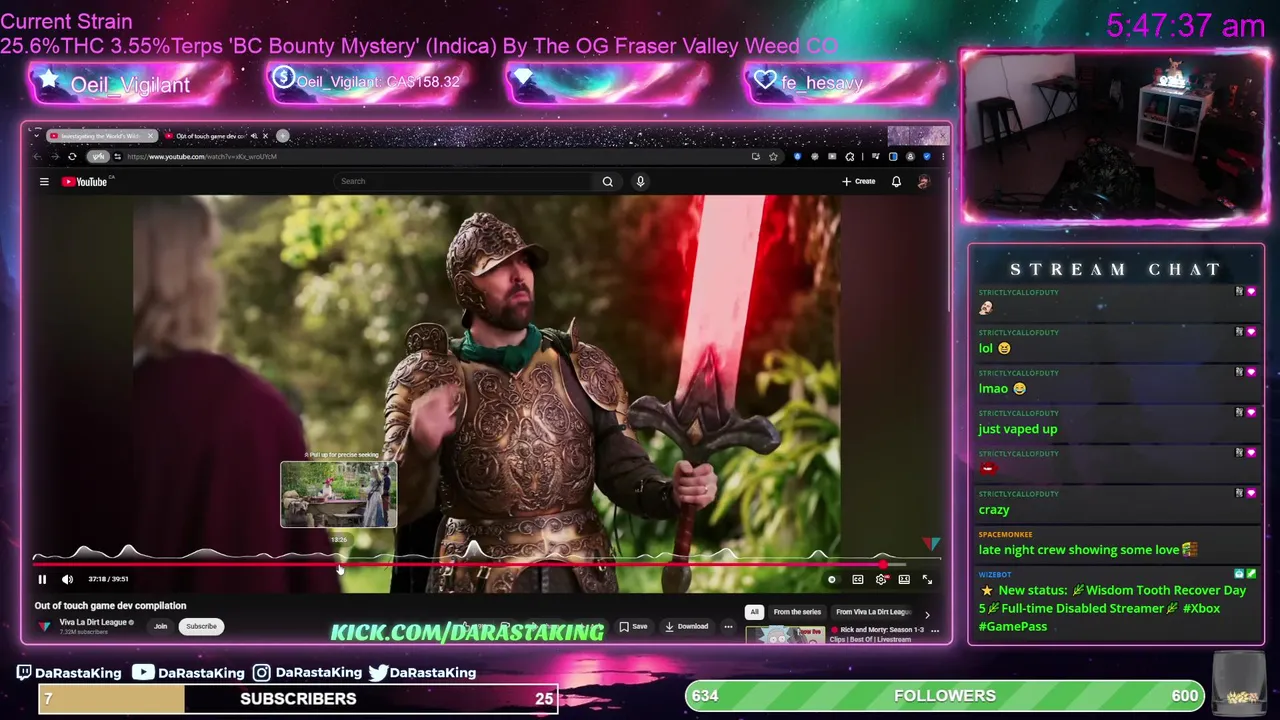Screen dimensions: 1280x720
Task: Switch to theater mode view
Action: [904, 579]
